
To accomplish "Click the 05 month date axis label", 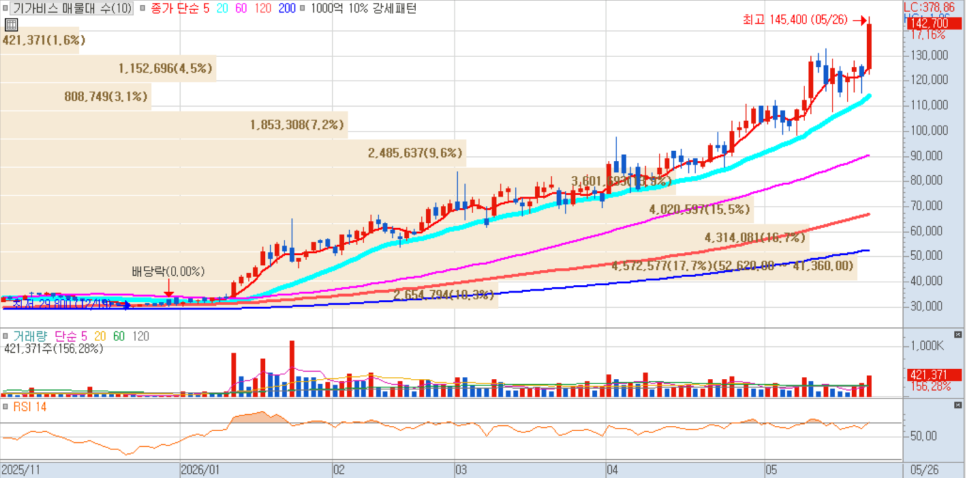I will [x=771, y=470].
